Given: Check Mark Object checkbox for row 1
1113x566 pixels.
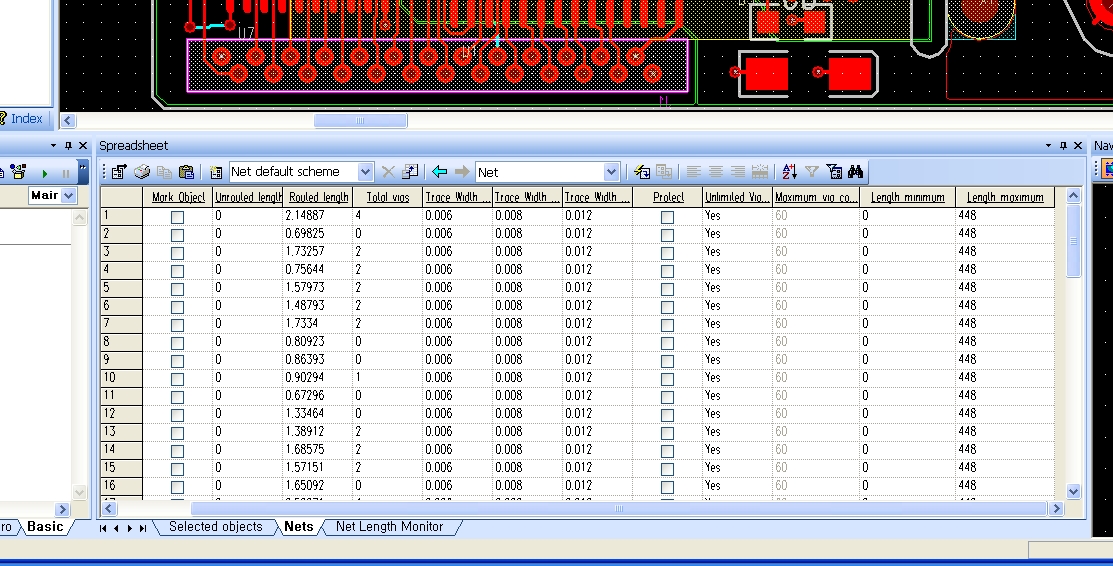Looking at the screenshot, I should pyautogui.click(x=177, y=216).
